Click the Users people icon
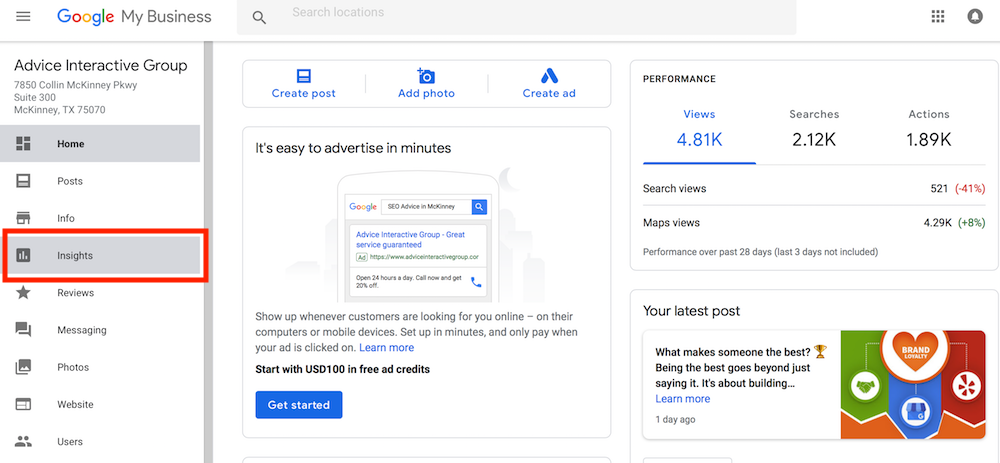 tap(23, 441)
